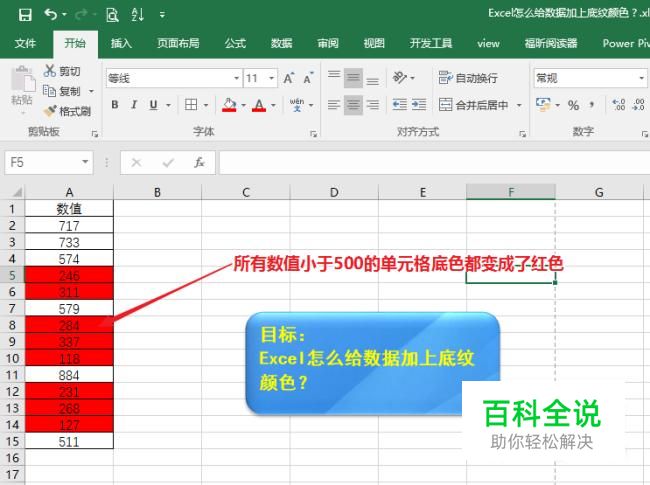Screen dimensions: 650x485
Task: Apply comma style
Action: [592, 105]
